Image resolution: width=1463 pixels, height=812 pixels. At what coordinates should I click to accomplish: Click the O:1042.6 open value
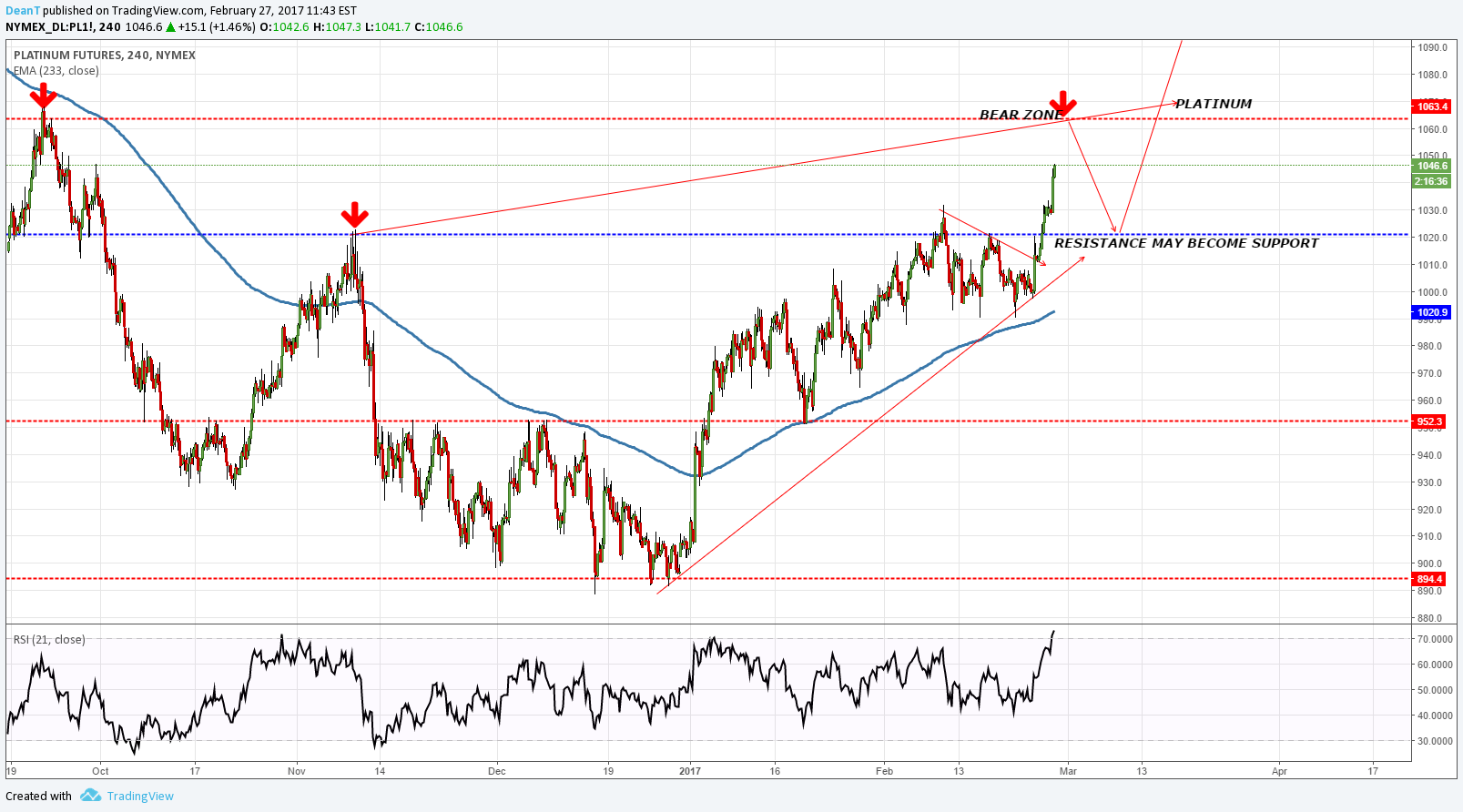[x=285, y=27]
